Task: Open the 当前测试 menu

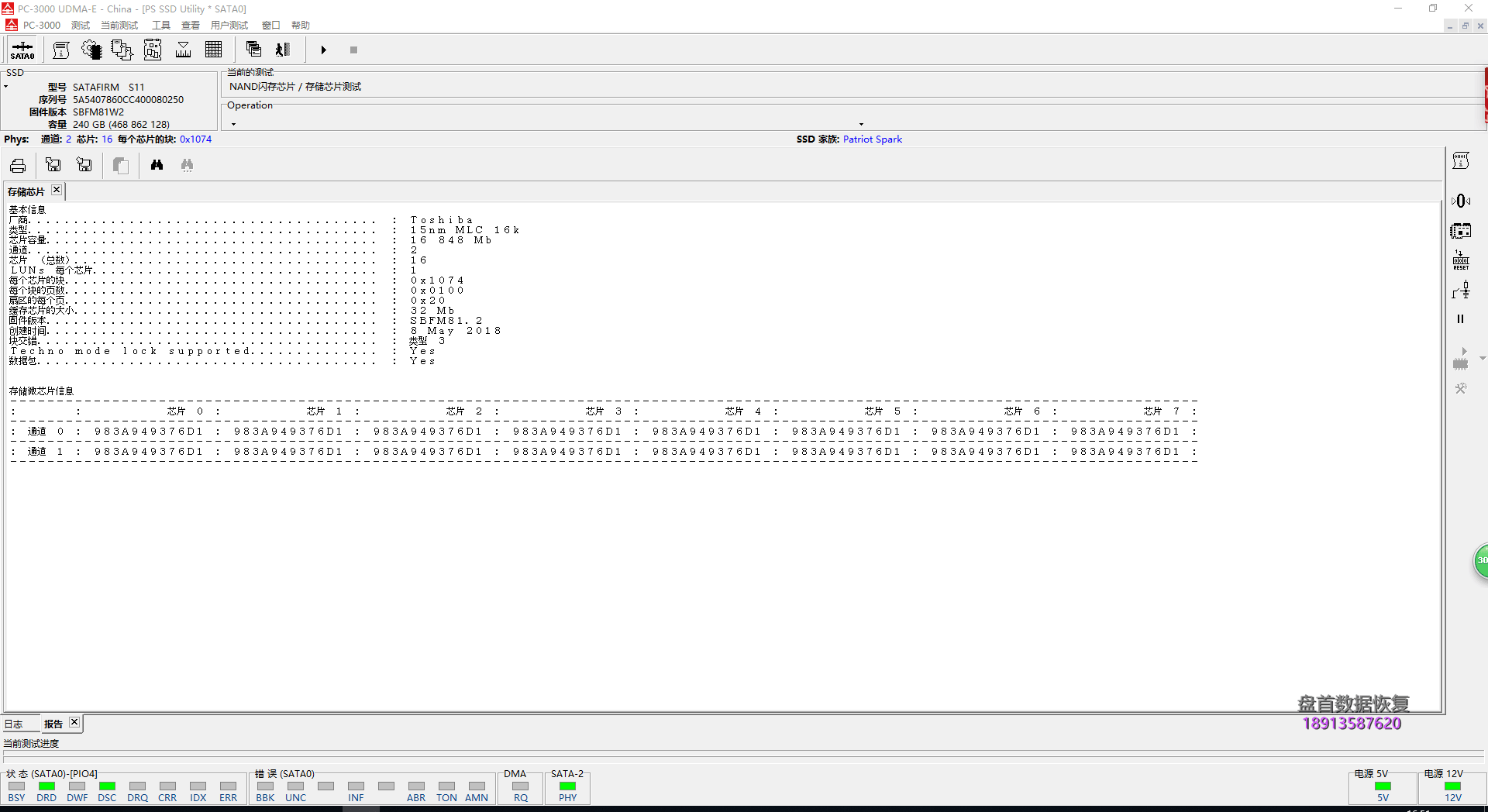Action: [x=119, y=25]
